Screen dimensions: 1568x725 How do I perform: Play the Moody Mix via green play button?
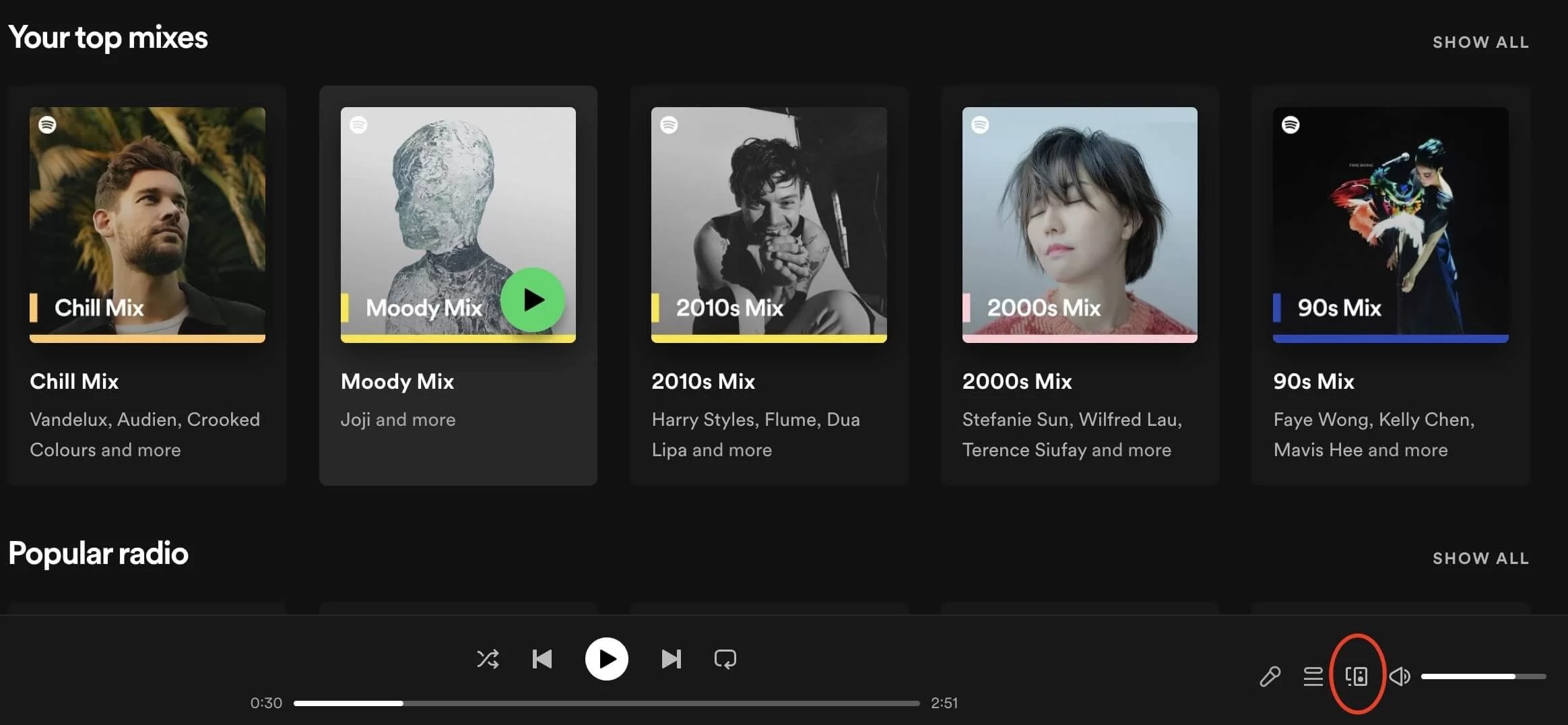(x=531, y=301)
